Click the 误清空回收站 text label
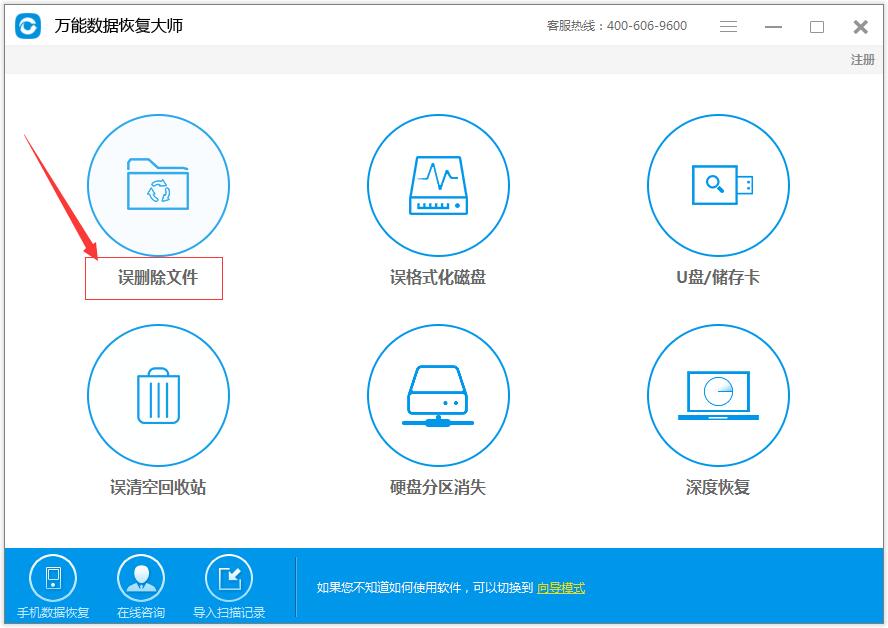The image size is (888, 628). [x=158, y=488]
